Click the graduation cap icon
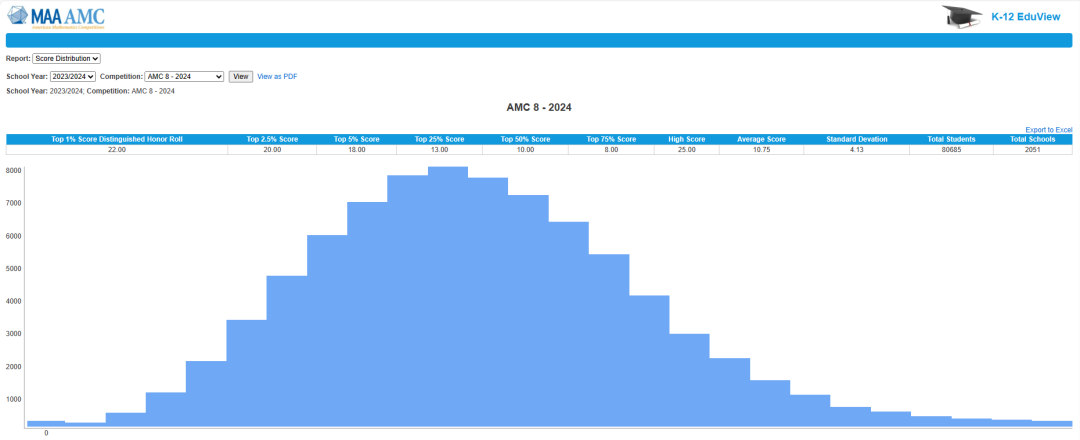The width and height of the screenshot is (1080, 440). tap(960, 16)
